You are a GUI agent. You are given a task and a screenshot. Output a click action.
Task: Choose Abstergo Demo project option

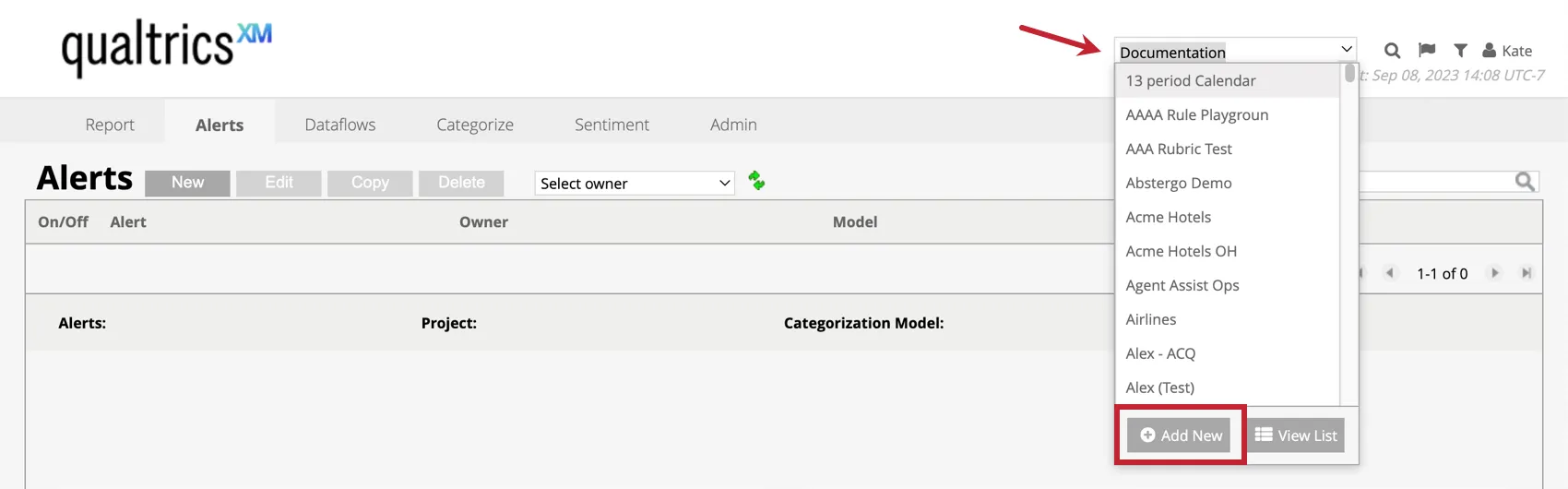click(x=1179, y=183)
